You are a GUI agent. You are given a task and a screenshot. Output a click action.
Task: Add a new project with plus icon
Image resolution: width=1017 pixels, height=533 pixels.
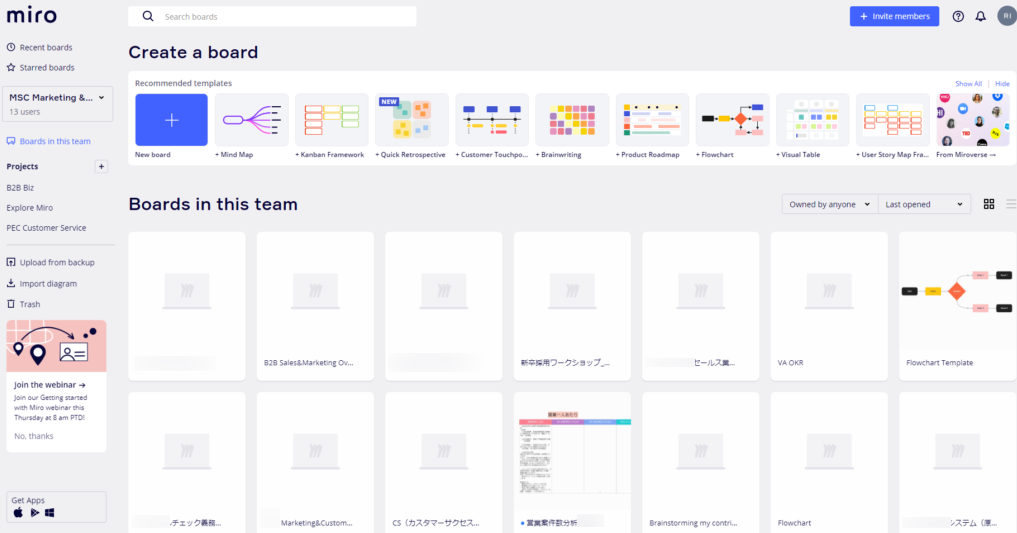tap(101, 167)
